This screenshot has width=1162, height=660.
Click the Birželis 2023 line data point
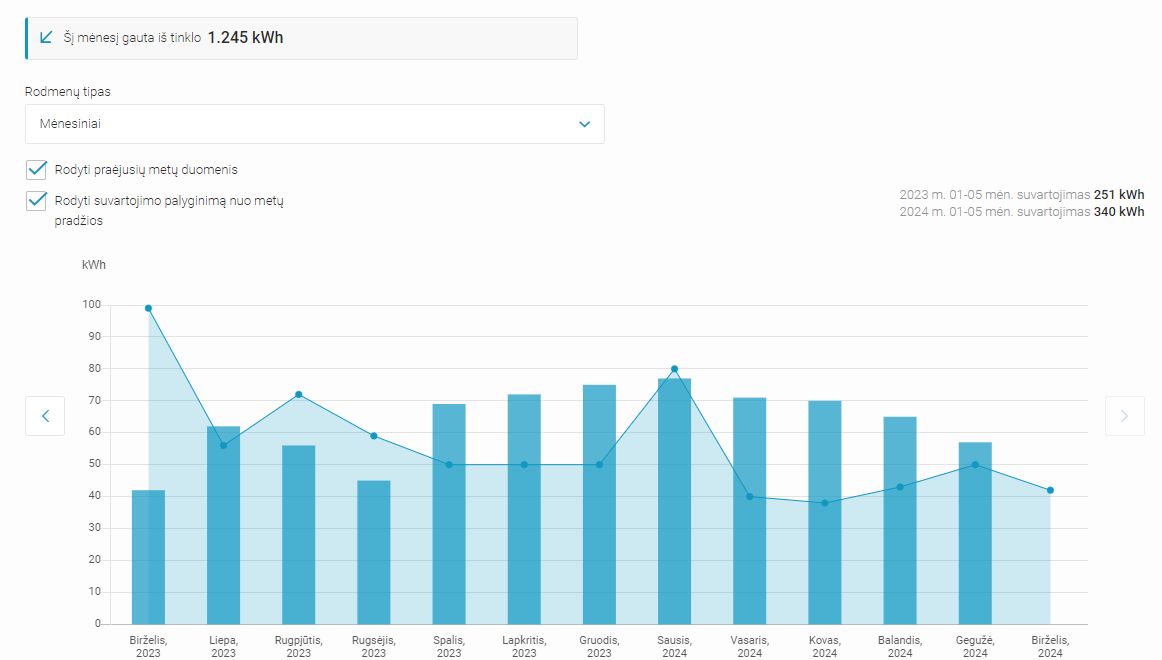point(148,308)
